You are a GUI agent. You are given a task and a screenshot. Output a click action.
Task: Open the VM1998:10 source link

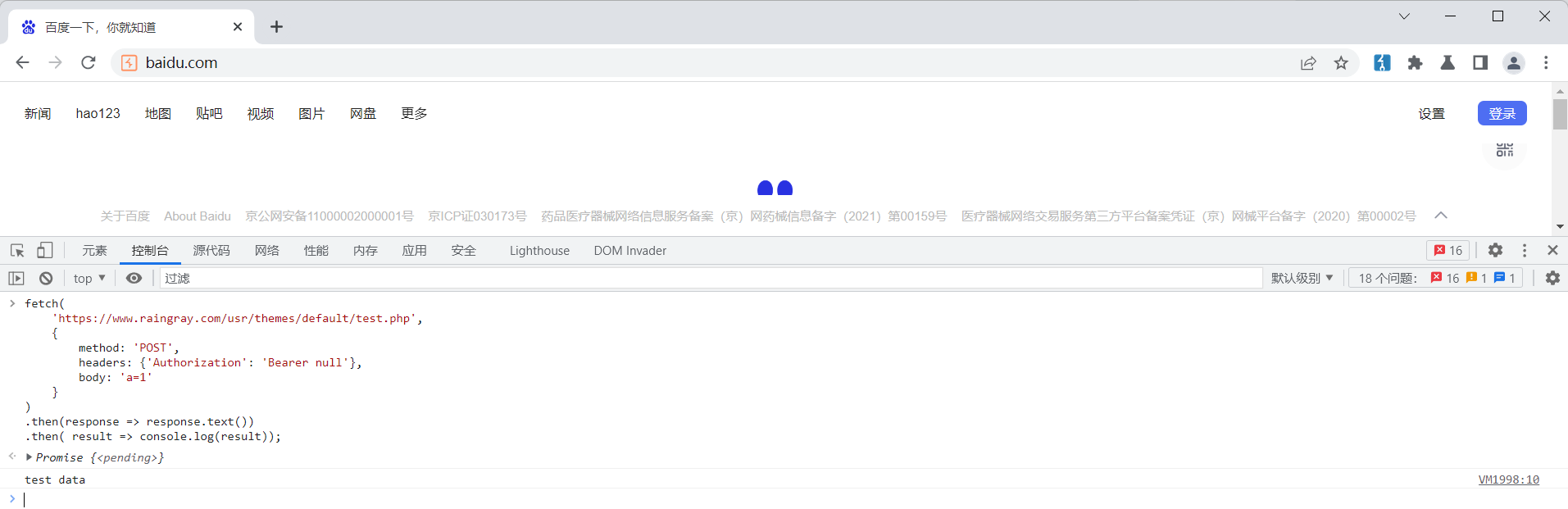pos(1509,480)
